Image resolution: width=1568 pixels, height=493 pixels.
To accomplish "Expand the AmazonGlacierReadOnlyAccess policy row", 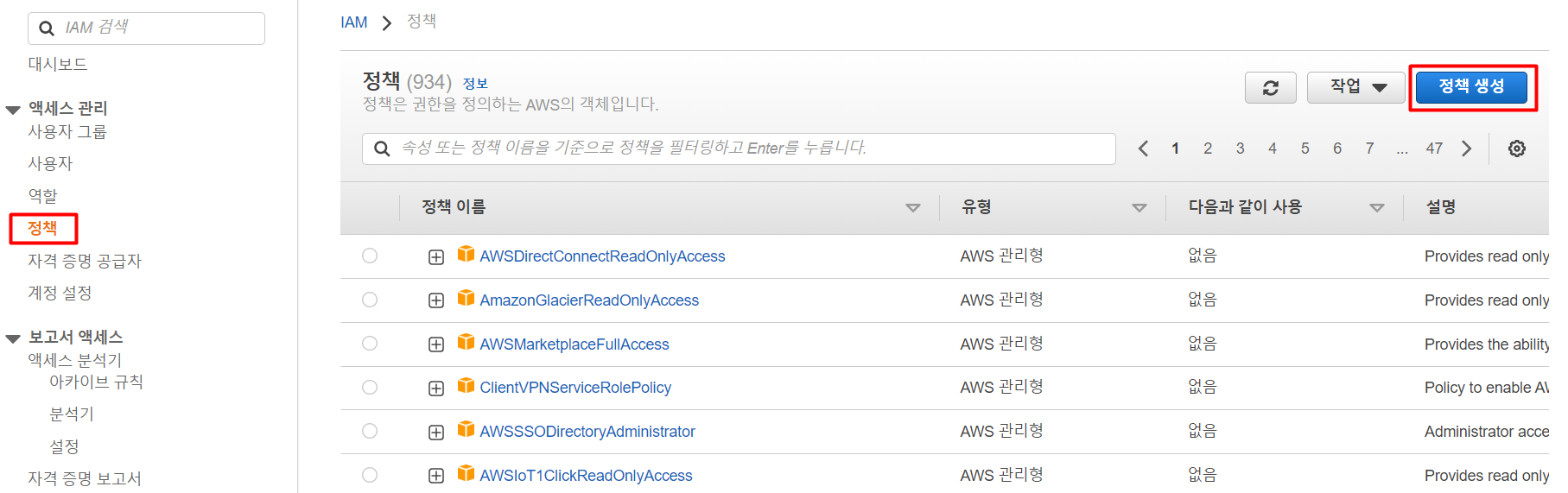I will coord(436,300).
